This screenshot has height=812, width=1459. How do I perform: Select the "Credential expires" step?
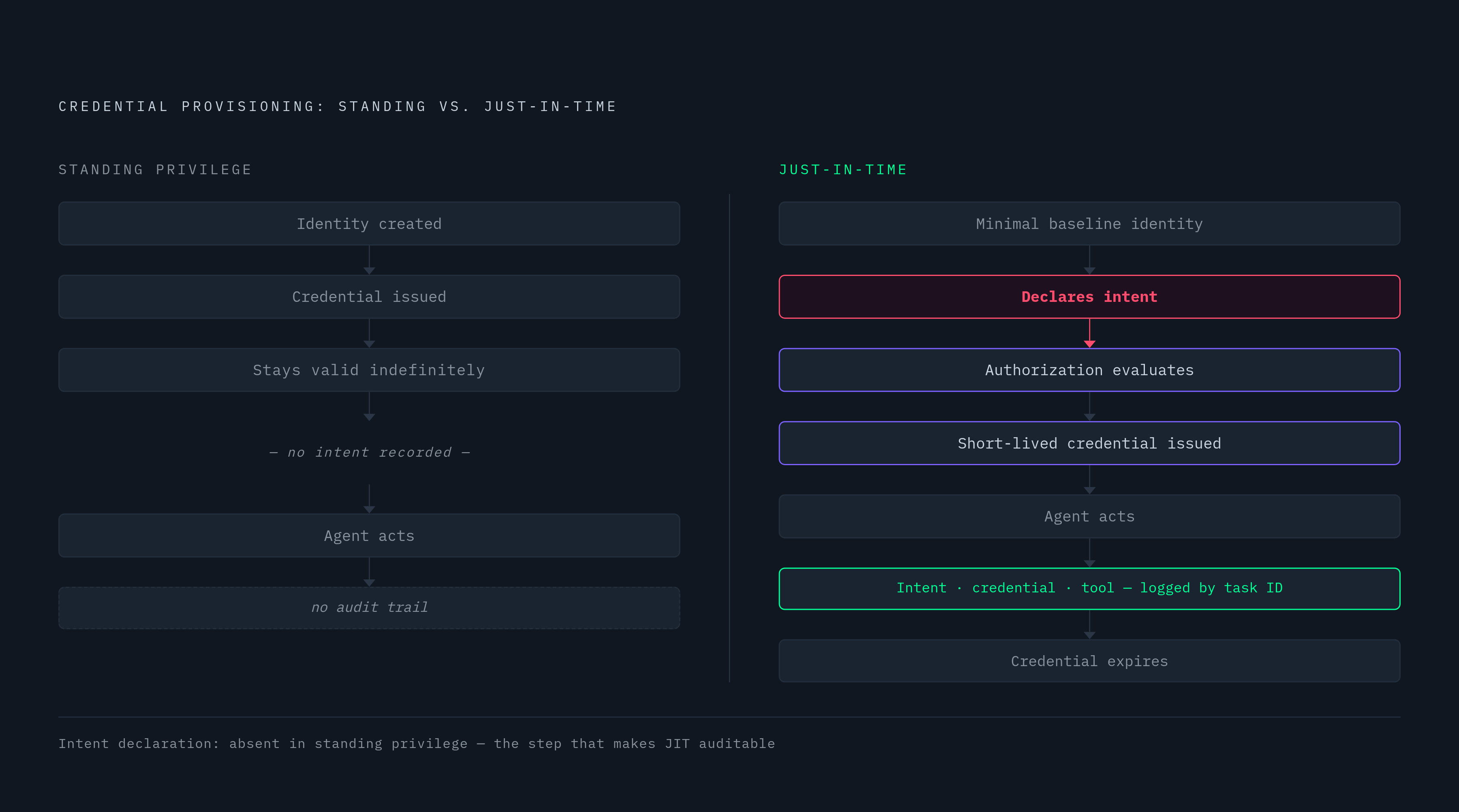pyautogui.click(x=1090, y=661)
